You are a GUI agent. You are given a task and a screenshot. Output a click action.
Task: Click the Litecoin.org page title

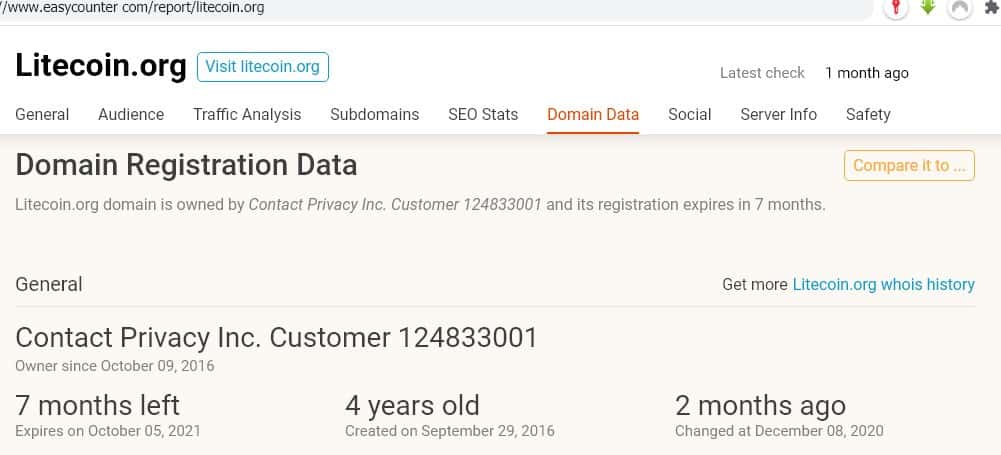coord(101,66)
